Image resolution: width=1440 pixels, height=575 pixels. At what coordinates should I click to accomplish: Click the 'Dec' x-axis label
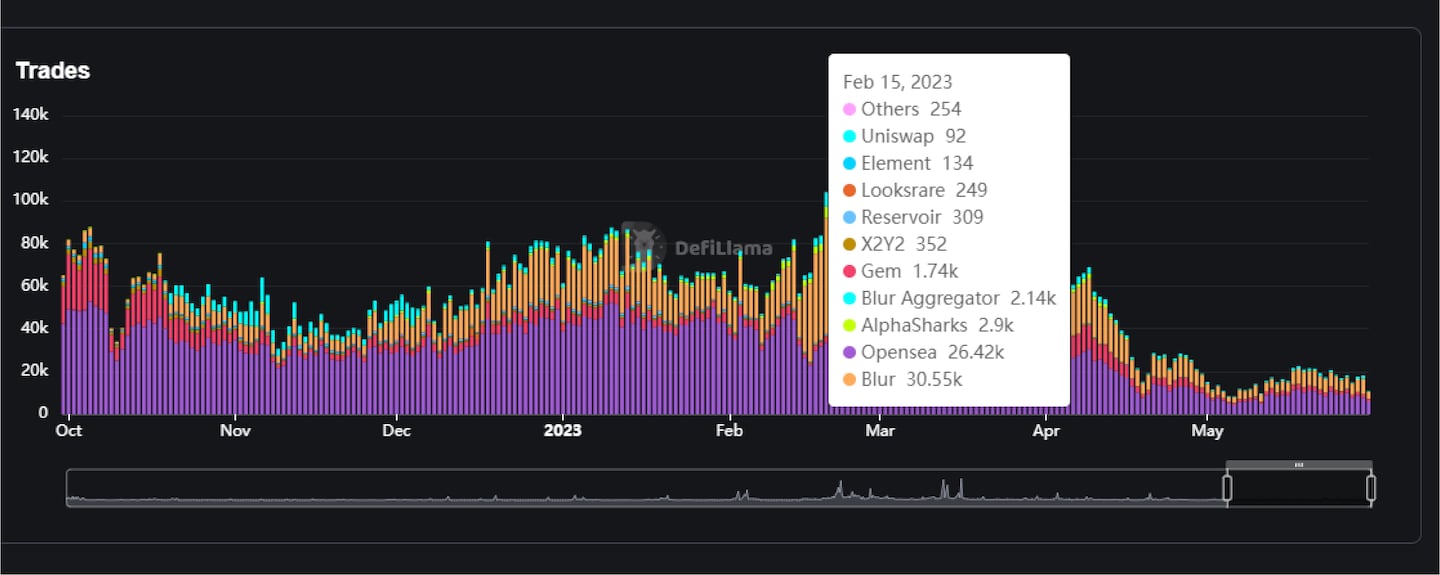(x=397, y=431)
